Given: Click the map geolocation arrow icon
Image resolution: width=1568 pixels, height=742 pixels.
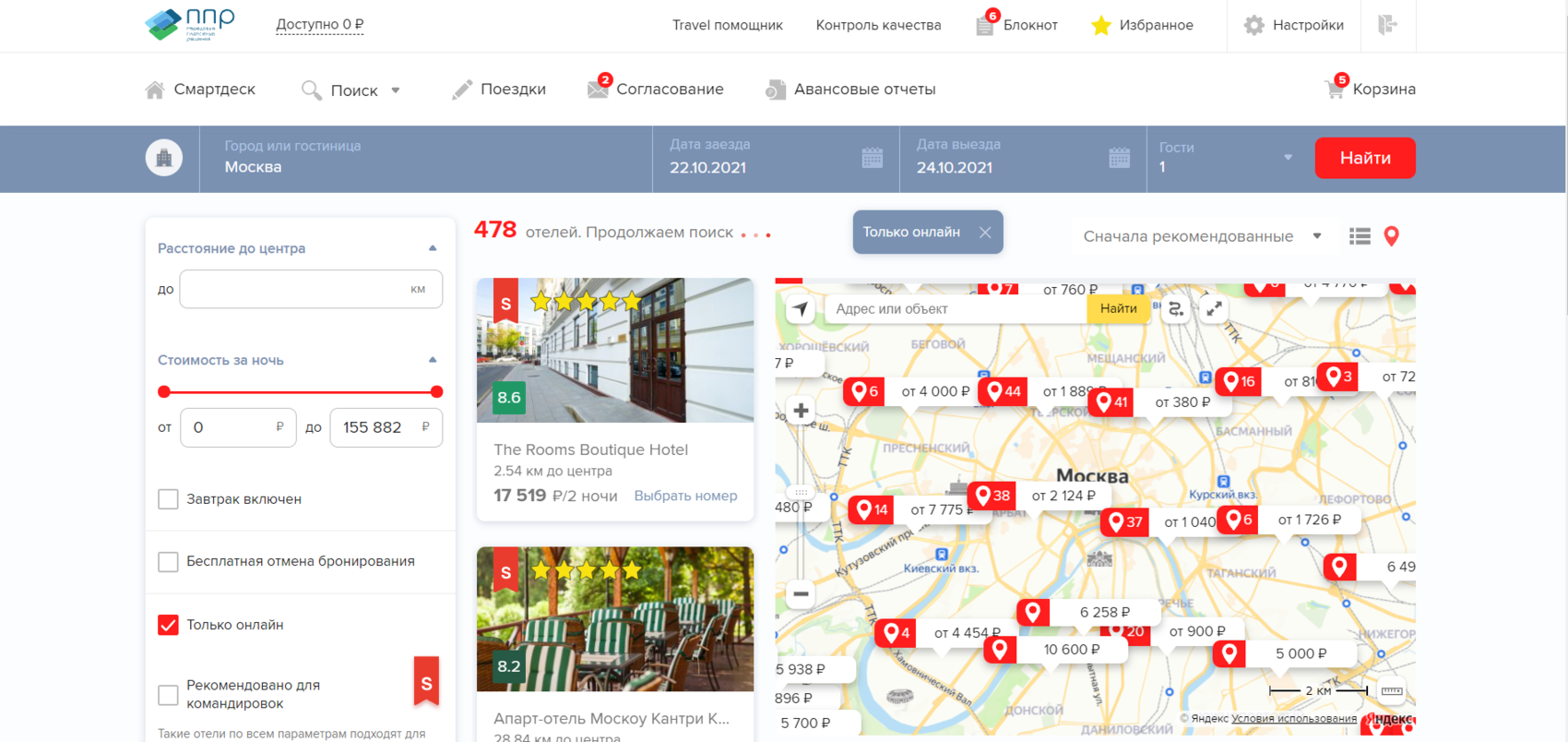Looking at the screenshot, I should (801, 309).
